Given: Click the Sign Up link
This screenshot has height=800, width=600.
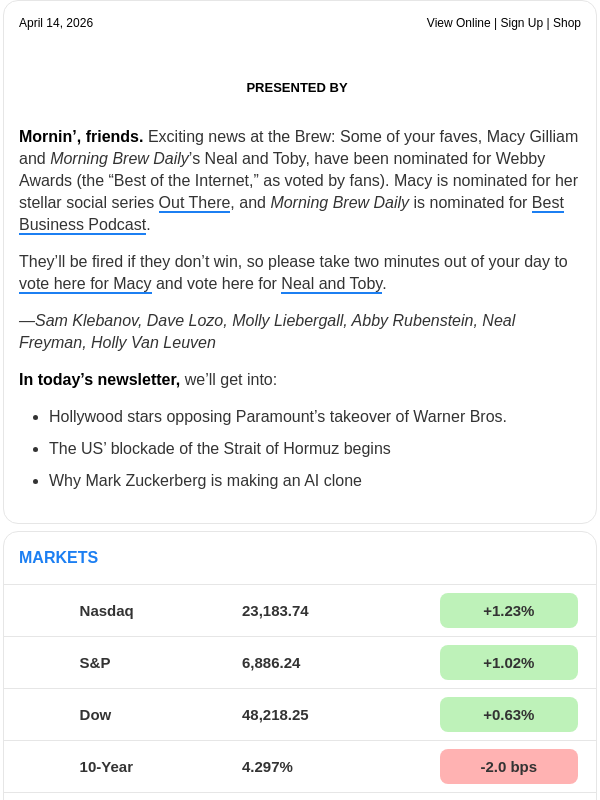Looking at the screenshot, I should pos(521,23).
